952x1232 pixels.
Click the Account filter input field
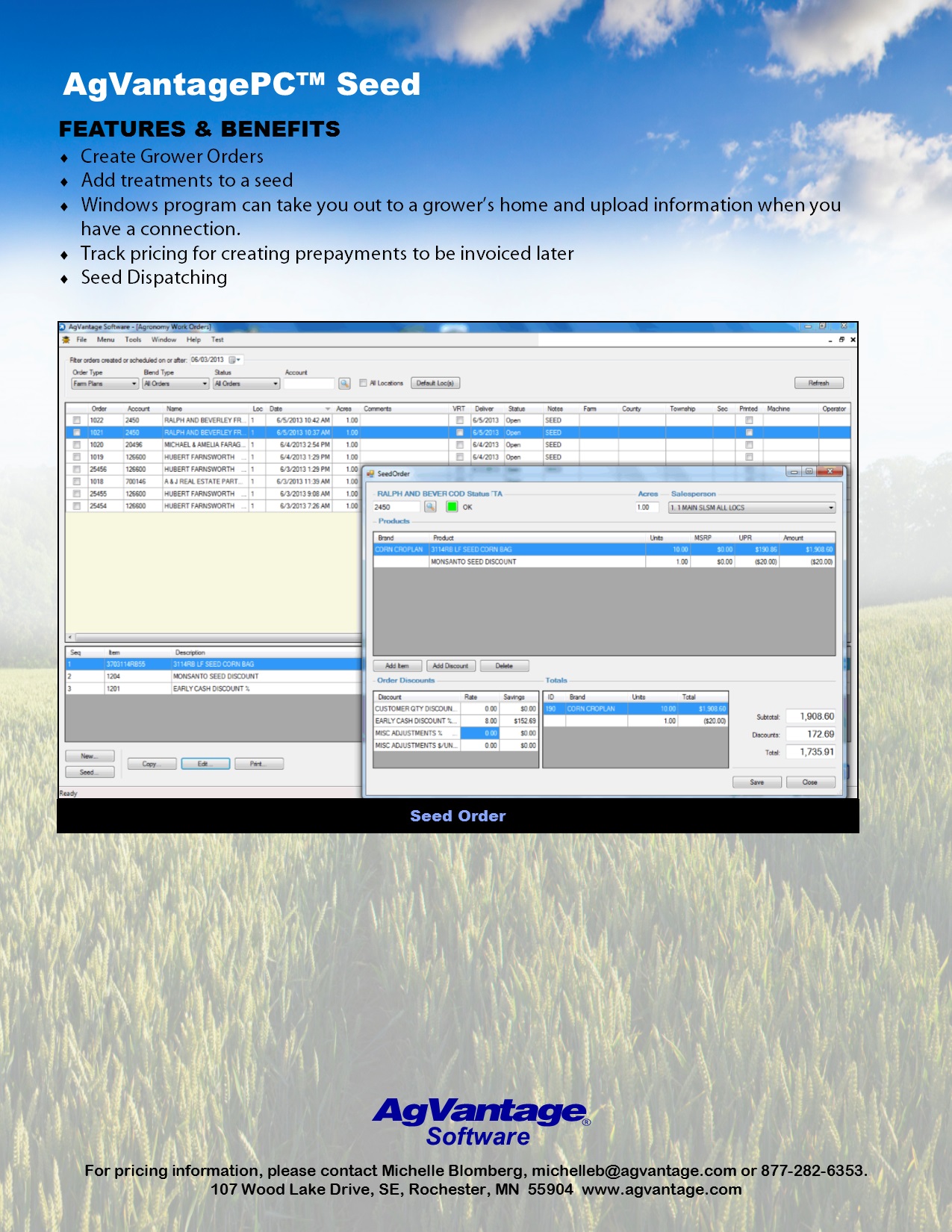(x=309, y=383)
